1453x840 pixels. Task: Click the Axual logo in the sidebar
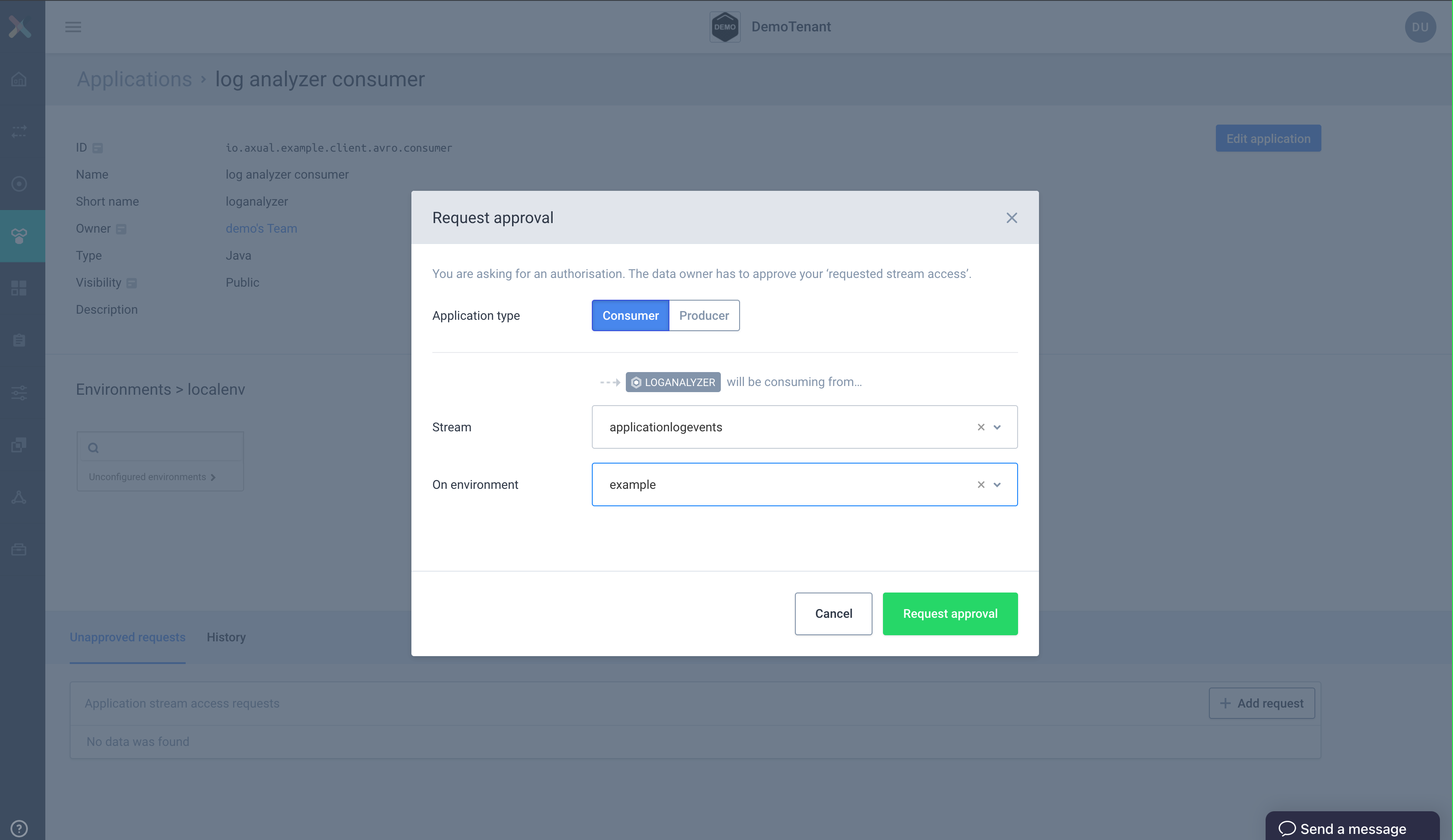(20, 27)
